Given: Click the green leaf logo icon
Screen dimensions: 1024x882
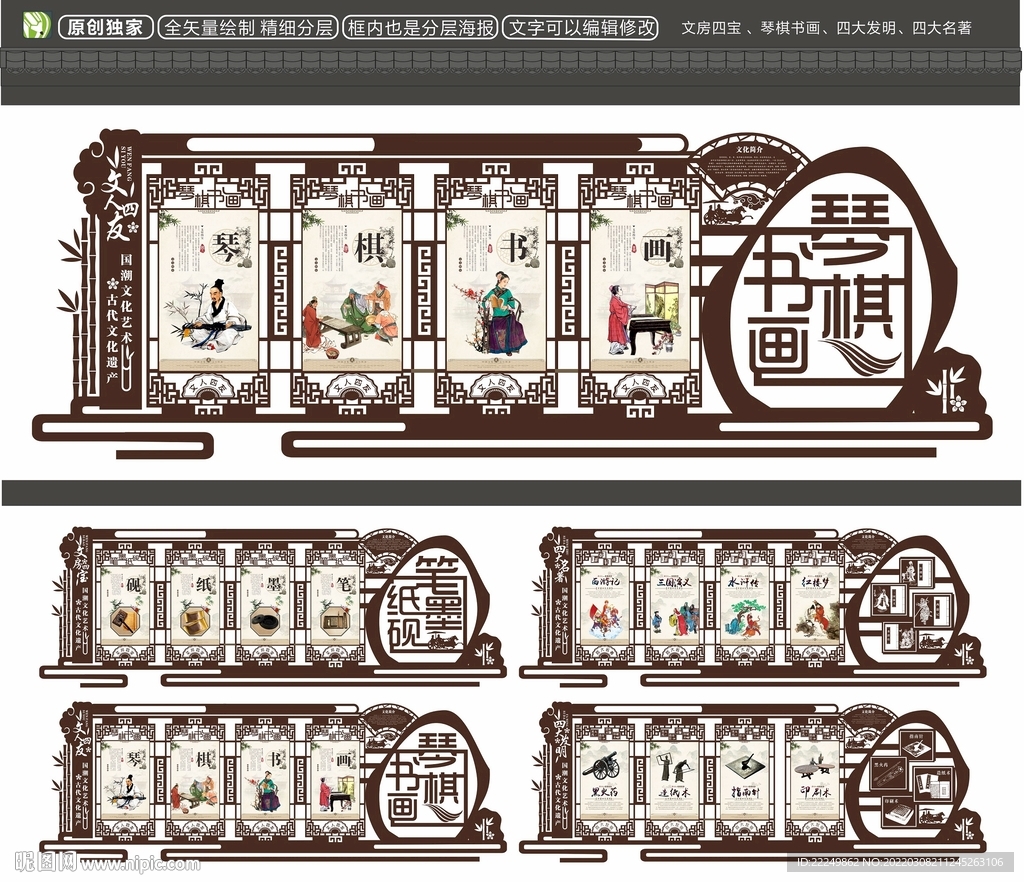Looking at the screenshot, I should click(36, 26).
